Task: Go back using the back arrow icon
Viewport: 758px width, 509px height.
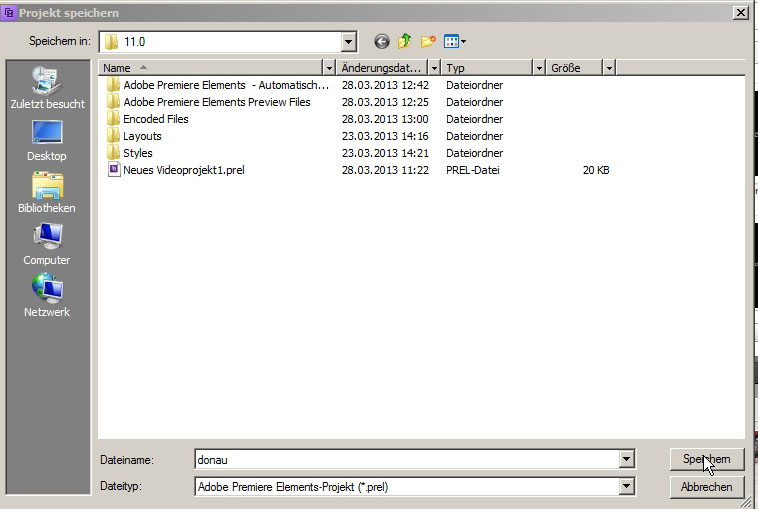Action: pyautogui.click(x=381, y=42)
